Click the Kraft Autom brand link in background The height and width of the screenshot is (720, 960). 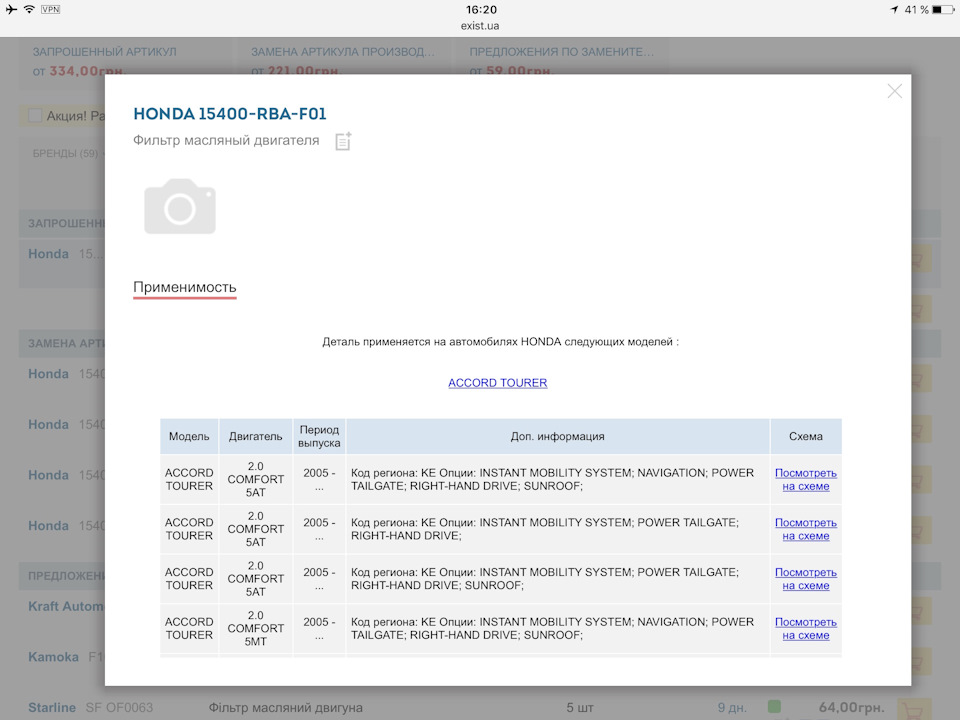[x=66, y=606]
